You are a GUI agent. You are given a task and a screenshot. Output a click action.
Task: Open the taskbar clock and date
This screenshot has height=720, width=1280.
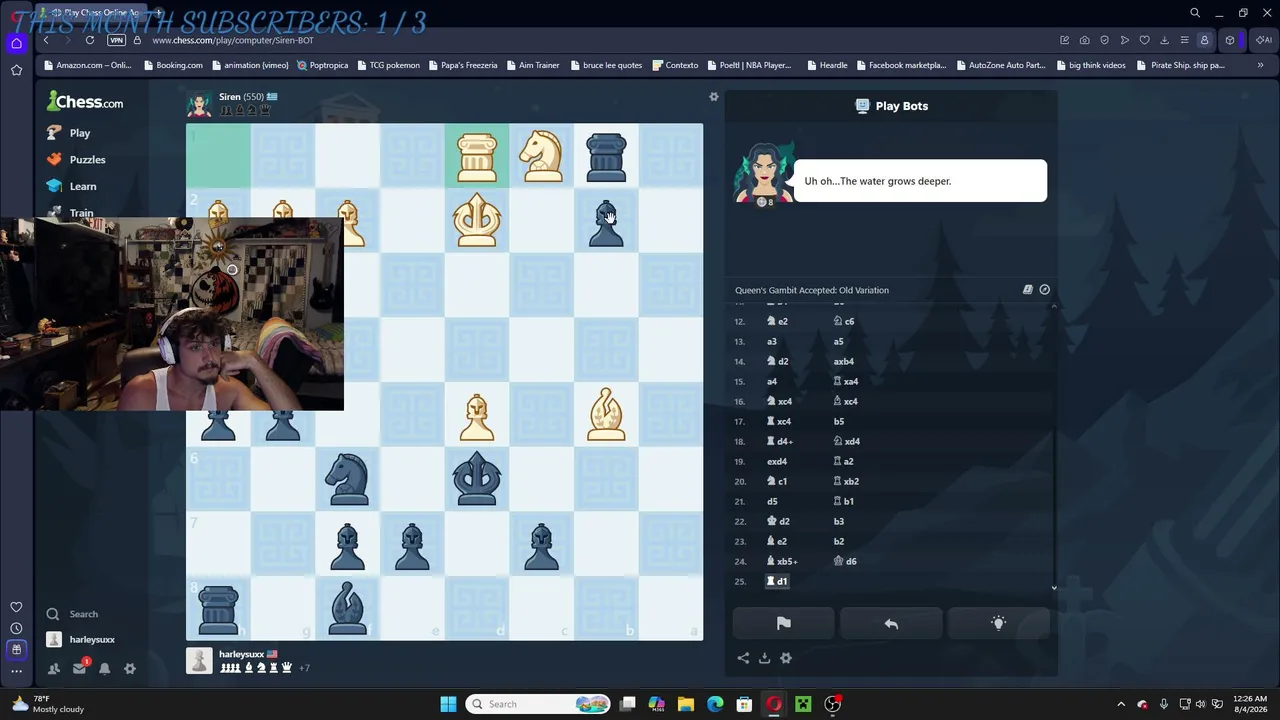[x=1250, y=704]
